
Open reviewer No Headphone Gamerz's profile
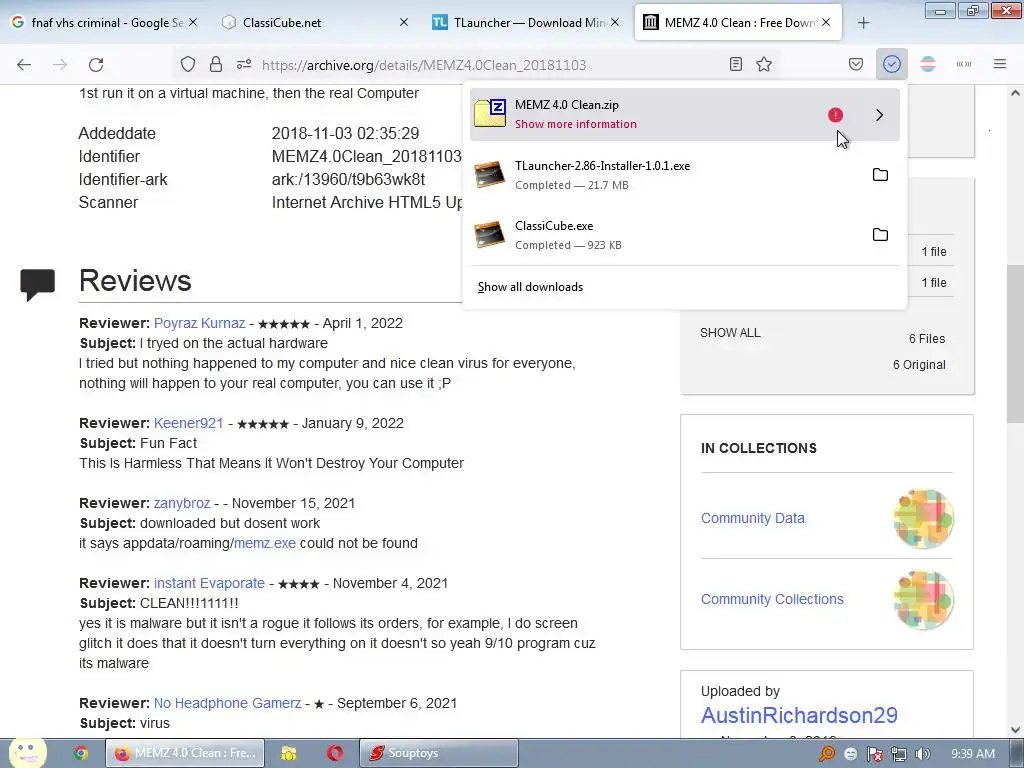pyautogui.click(x=227, y=703)
